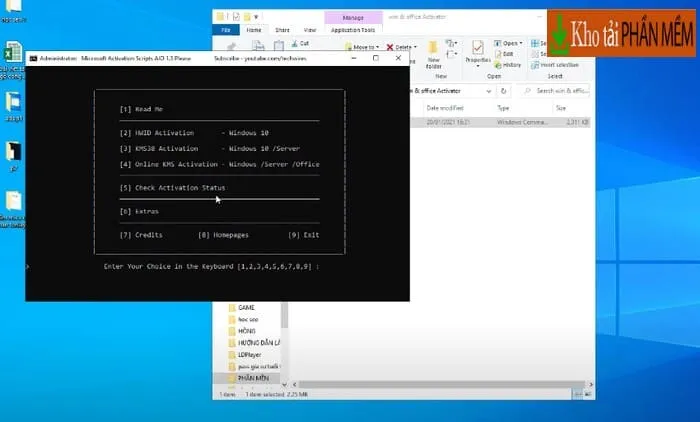Select the dark folder icon on desktop
Viewport: 700px width, 422px height.
point(13,152)
